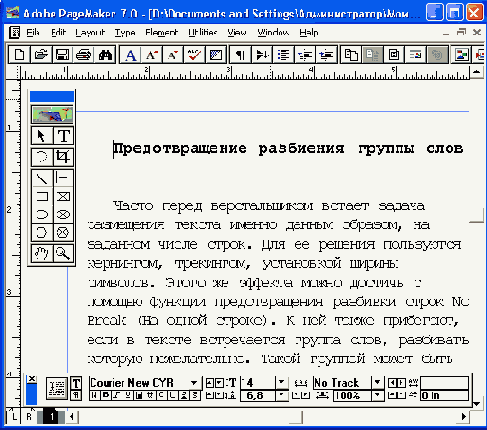Open the Layout menu
487x430 pixels.
[90, 32]
